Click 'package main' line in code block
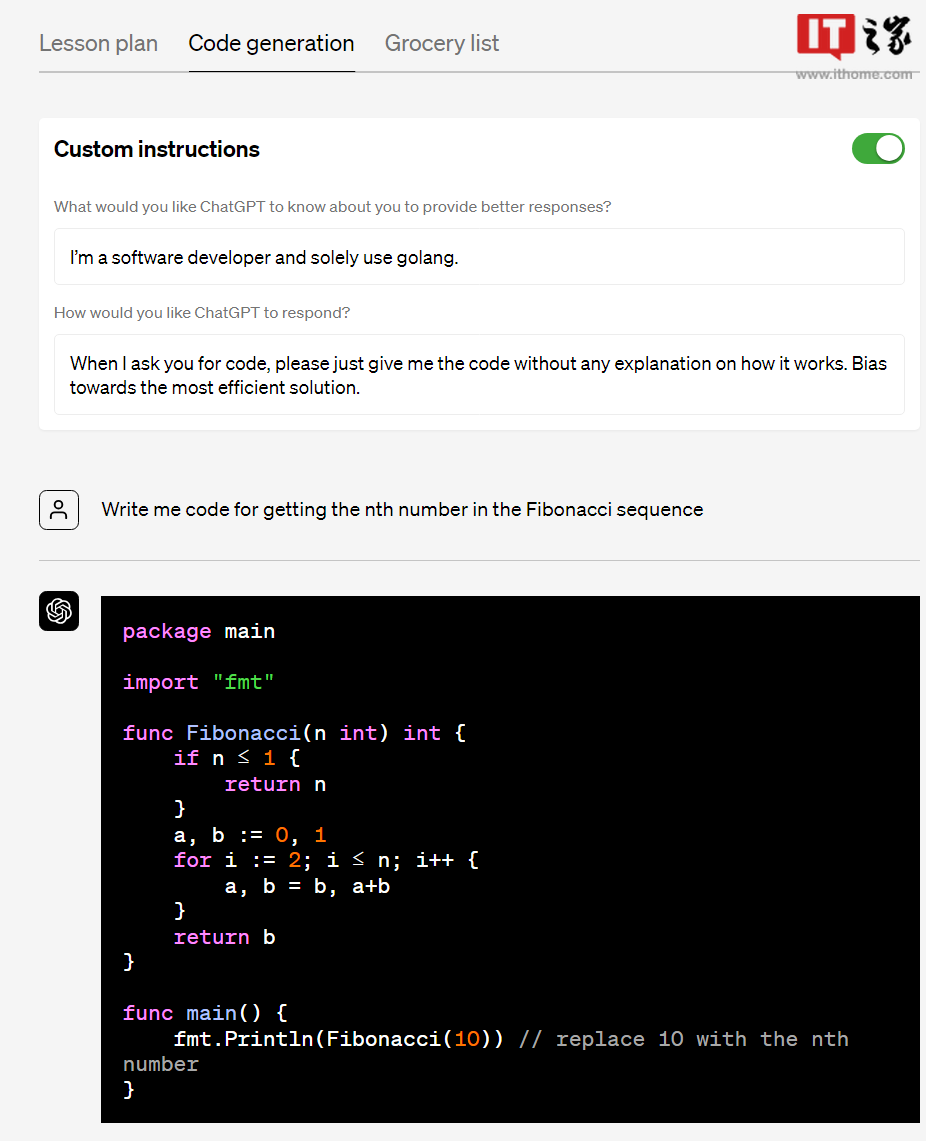This screenshot has height=1141, width=926. pyautogui.click(x=199, y=631)
